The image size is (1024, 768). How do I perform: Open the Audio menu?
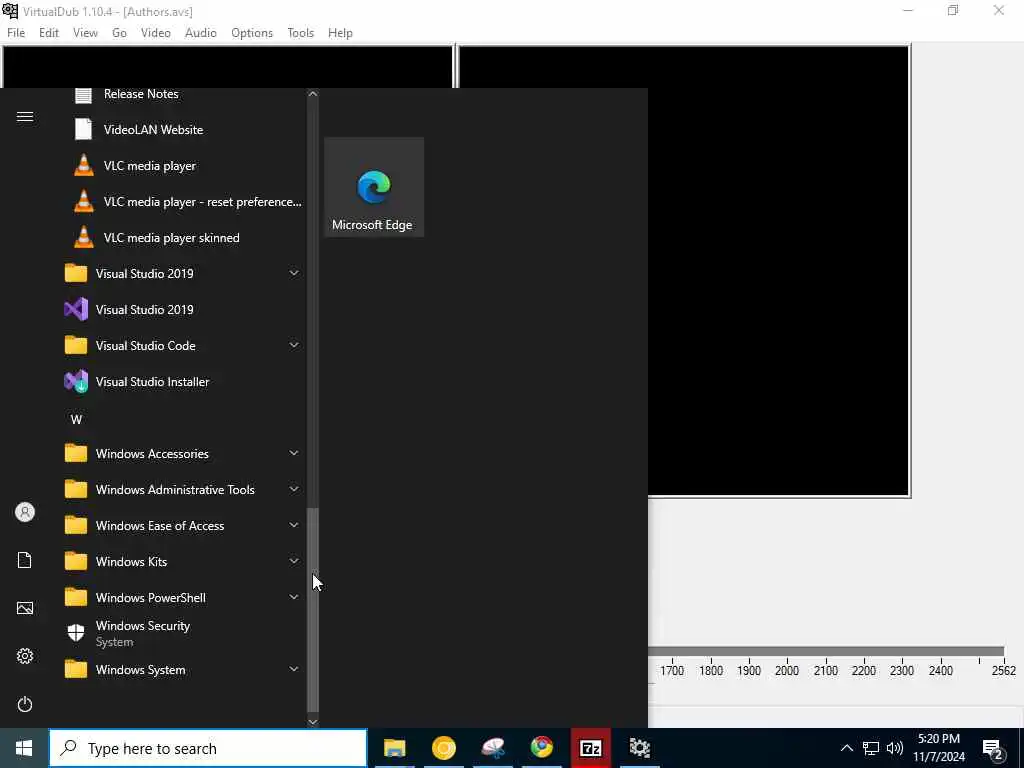point(200,33)
